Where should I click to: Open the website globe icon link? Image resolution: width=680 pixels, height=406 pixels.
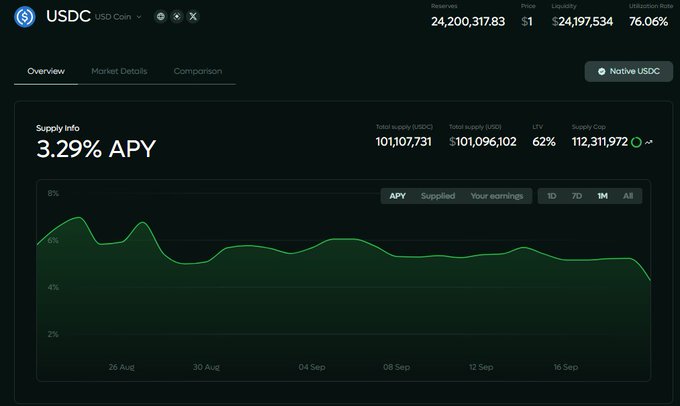tap(160, 16)
